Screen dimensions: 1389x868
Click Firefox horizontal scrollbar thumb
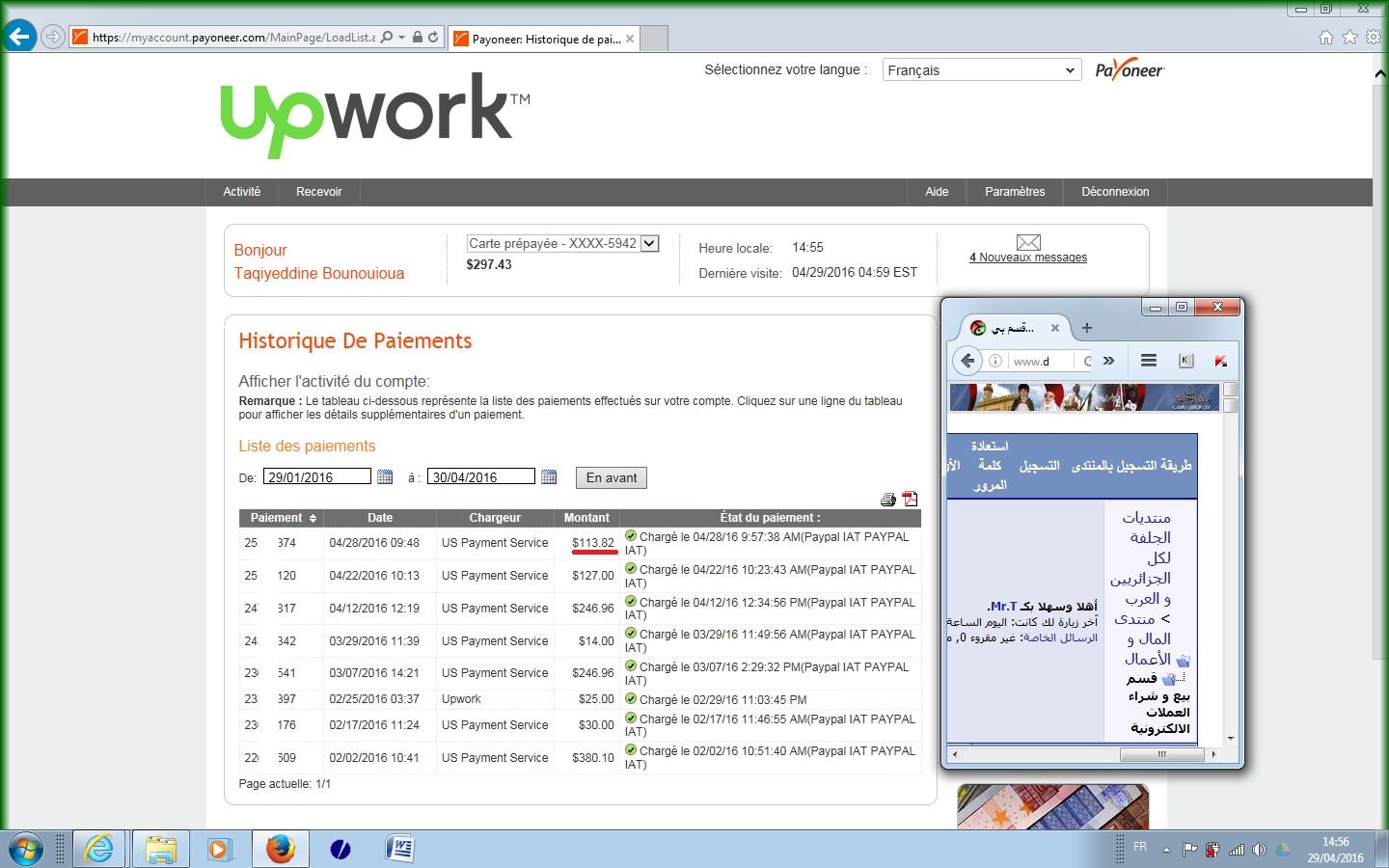click(1161, 754)
